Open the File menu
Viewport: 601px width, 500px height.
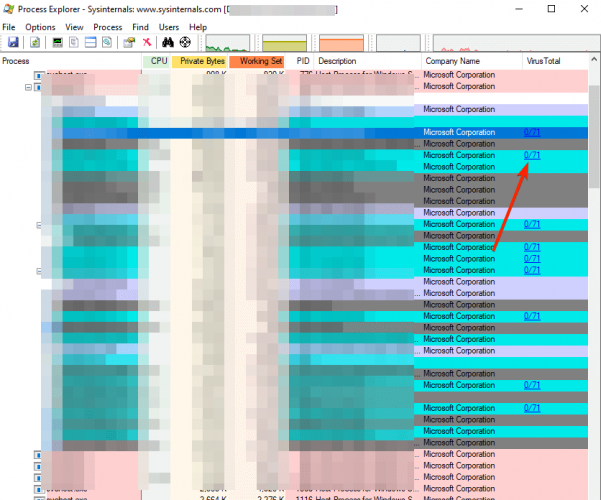[x=9, y=27]
